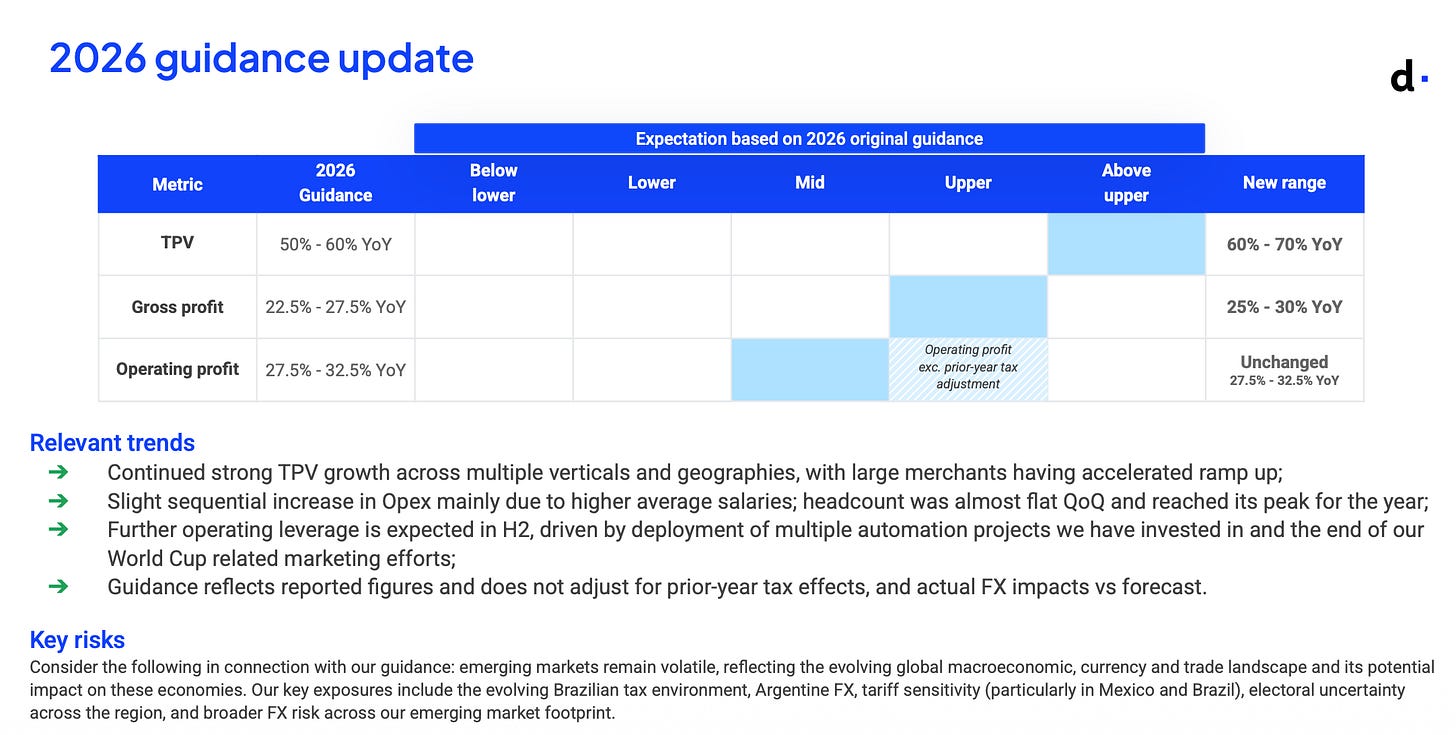Click the 'Expectation based on 2026 original guidance' banner
Viewport: 1456px width, 735px height.
[809, 138]
